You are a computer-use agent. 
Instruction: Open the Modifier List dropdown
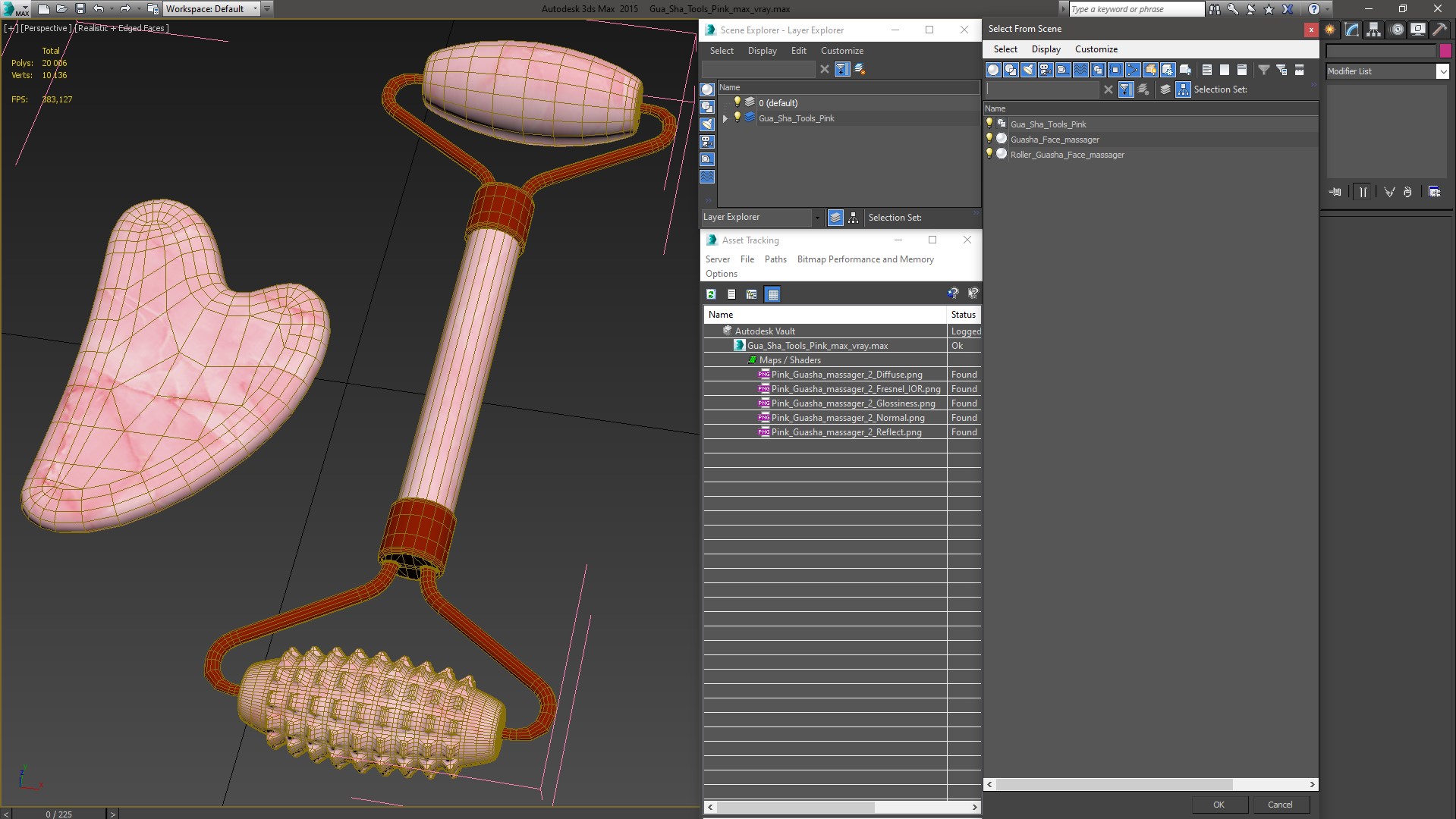coord(1387,71)
